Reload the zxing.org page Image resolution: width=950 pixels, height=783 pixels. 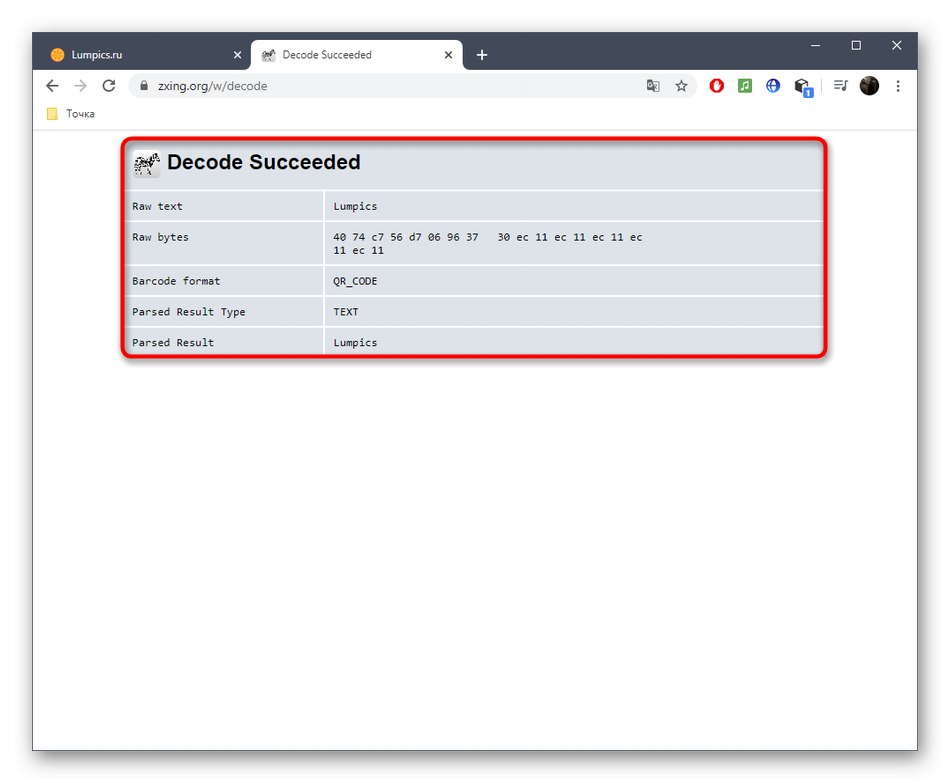click(x=109, y=86)
